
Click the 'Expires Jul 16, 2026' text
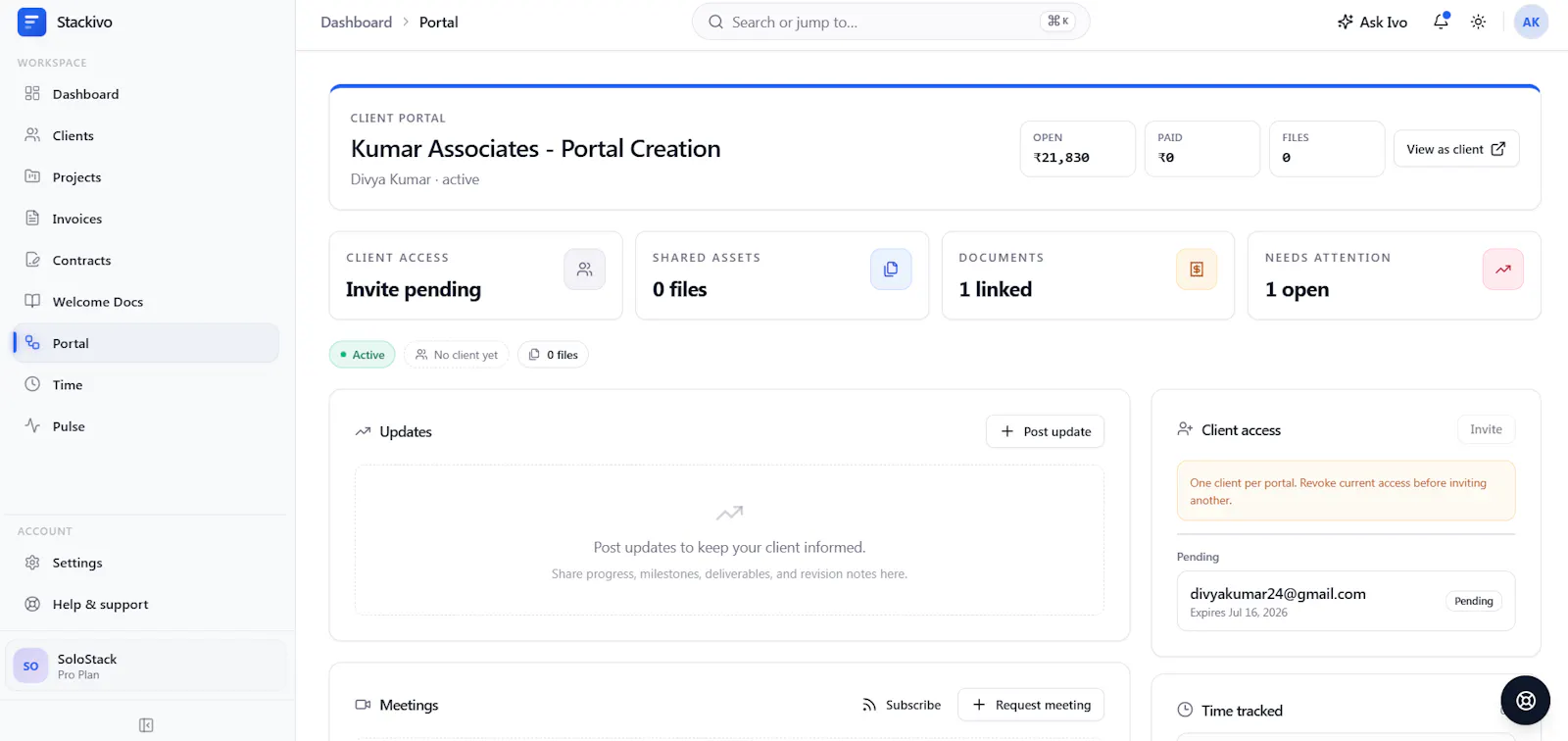pos(1239,613)
